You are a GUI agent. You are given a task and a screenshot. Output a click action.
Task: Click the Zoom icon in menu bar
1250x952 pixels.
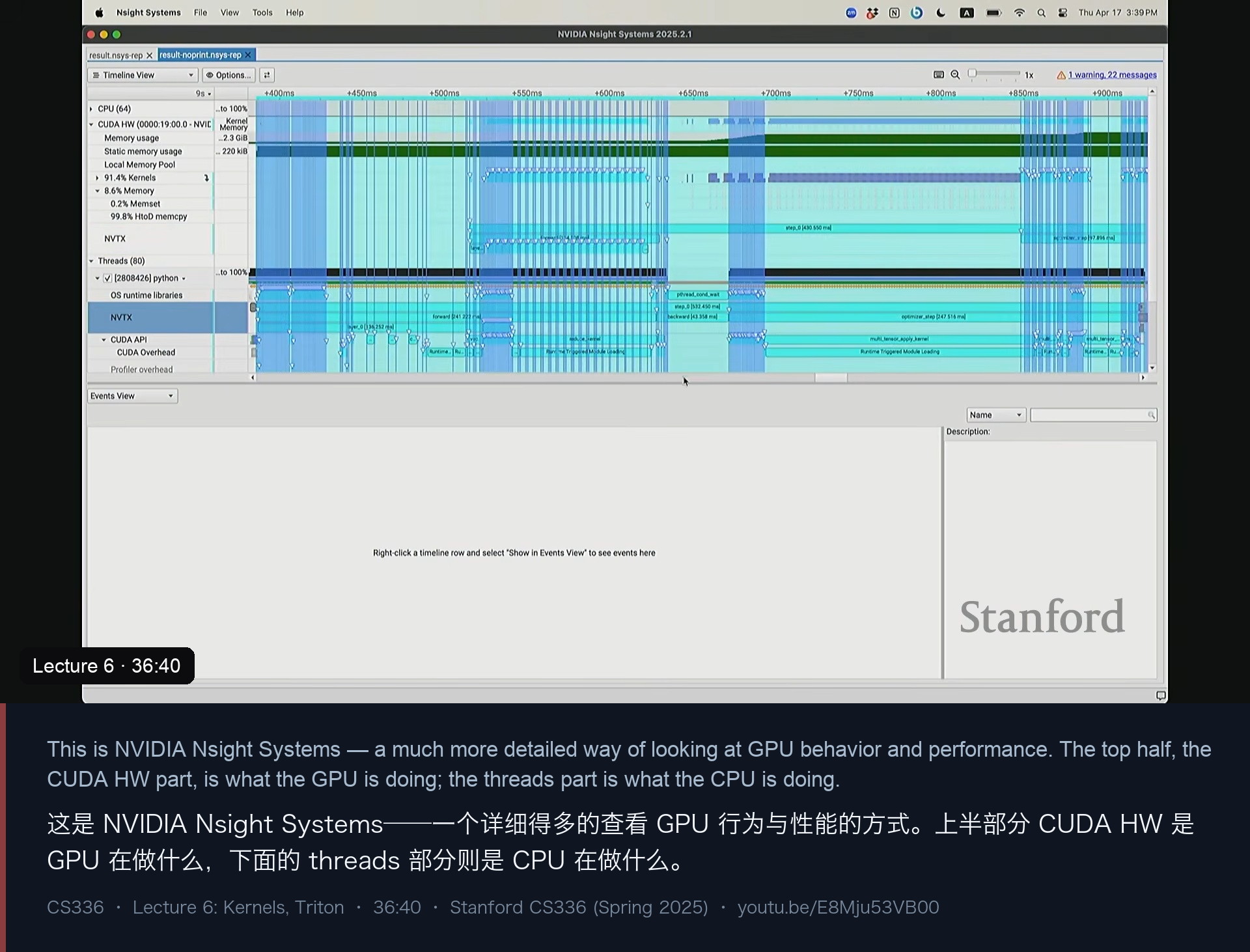click(851, 12)
